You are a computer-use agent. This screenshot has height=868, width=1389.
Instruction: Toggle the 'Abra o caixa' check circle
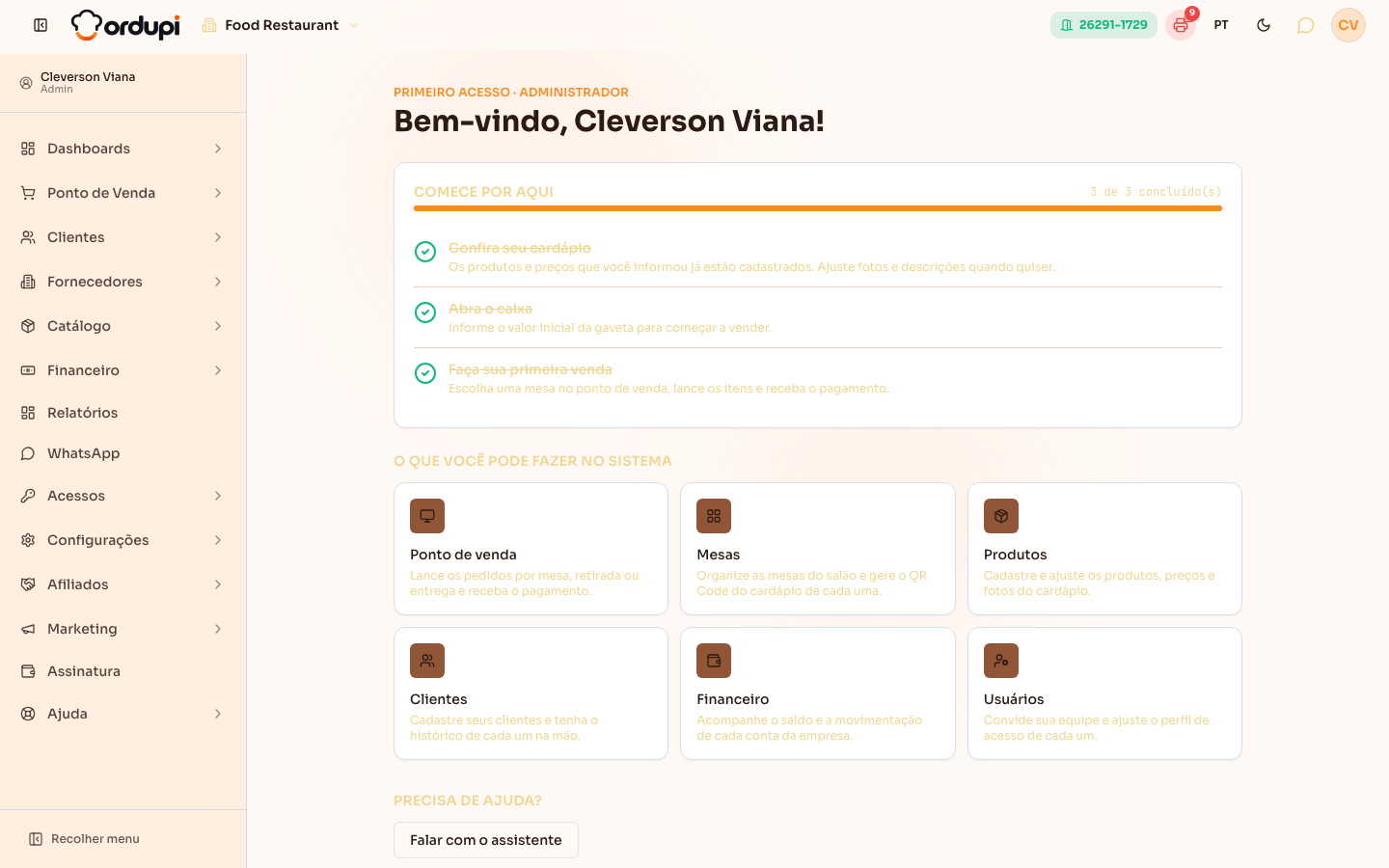[x=425, y=312]
